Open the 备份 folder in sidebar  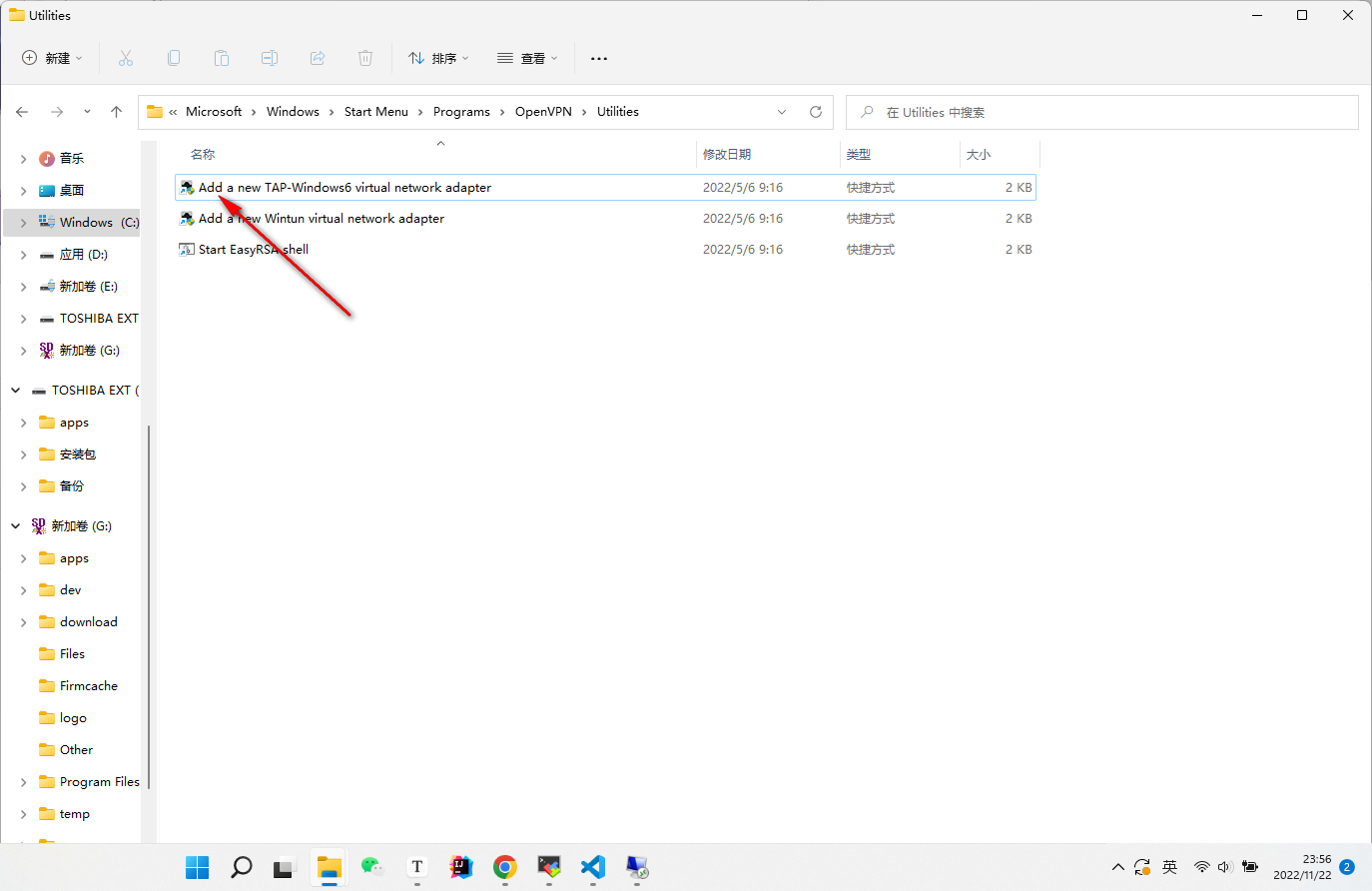click(72, 485)
